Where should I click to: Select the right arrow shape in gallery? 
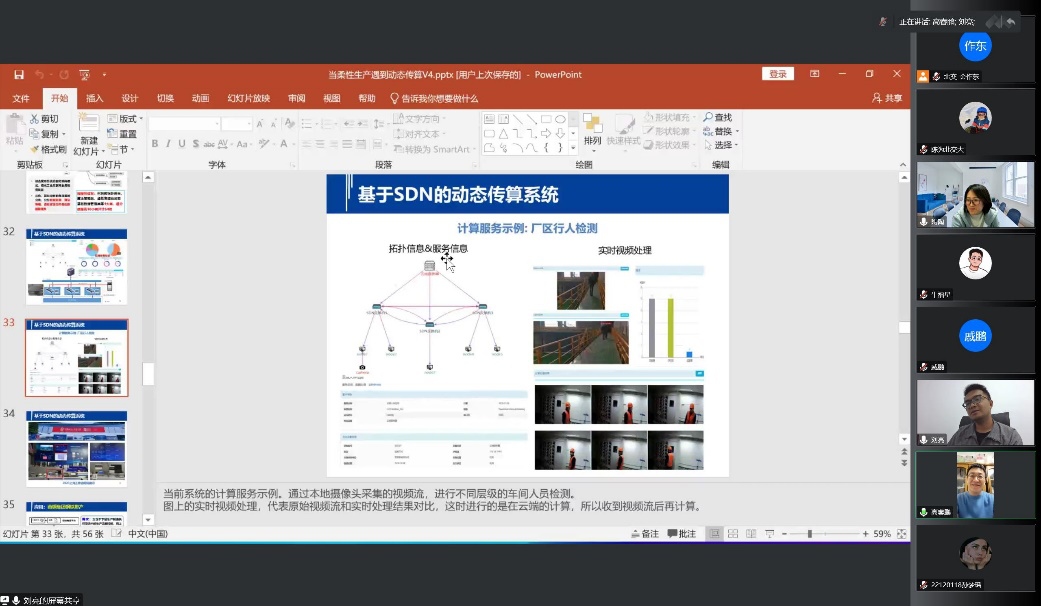[x=546, y=133]
